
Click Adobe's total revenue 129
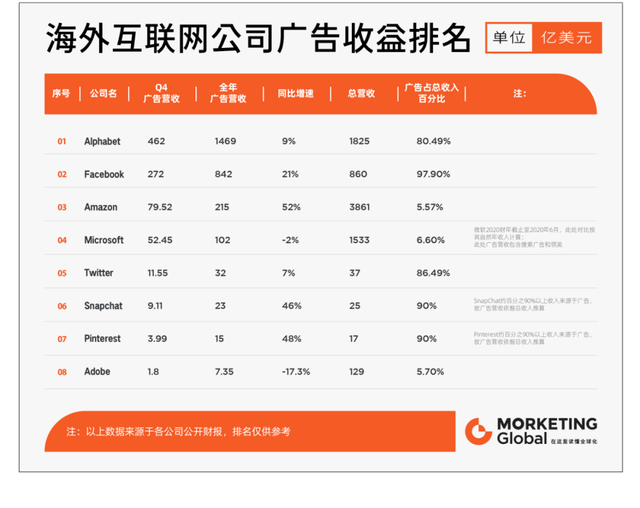click(356, 372)
